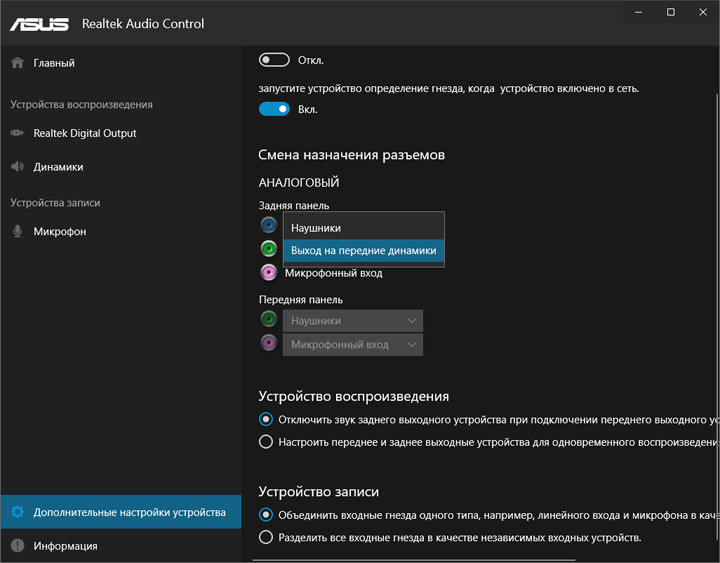The image size is (720, 563).
Task: Select radio option for simultaneous front and rear playback
Action: pos(266,441)
